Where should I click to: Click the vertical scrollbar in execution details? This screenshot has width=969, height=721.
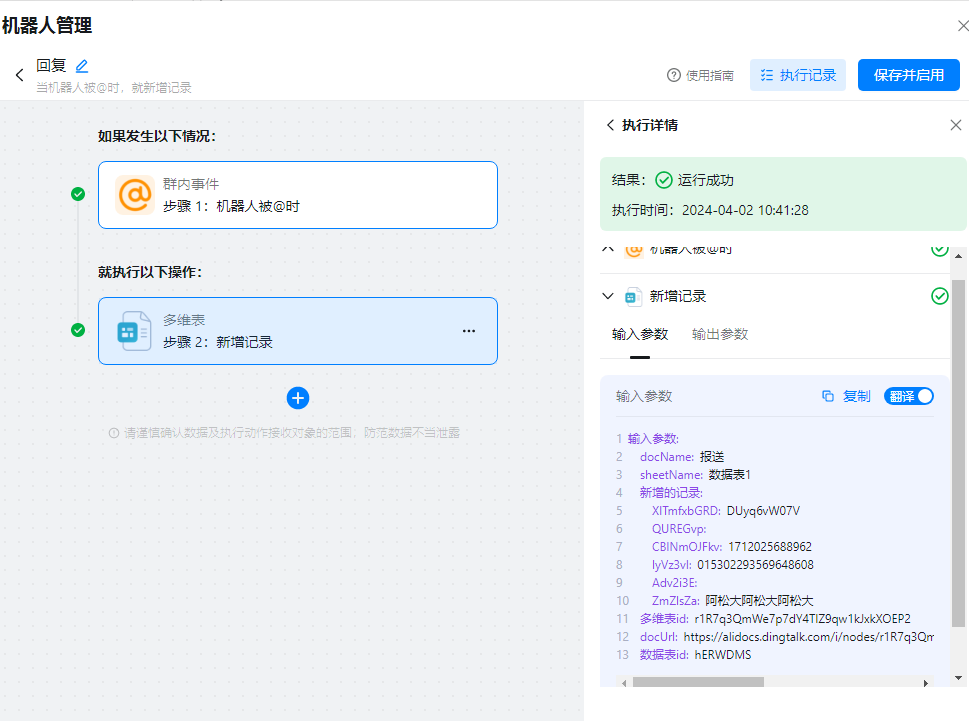pos(958,453)
